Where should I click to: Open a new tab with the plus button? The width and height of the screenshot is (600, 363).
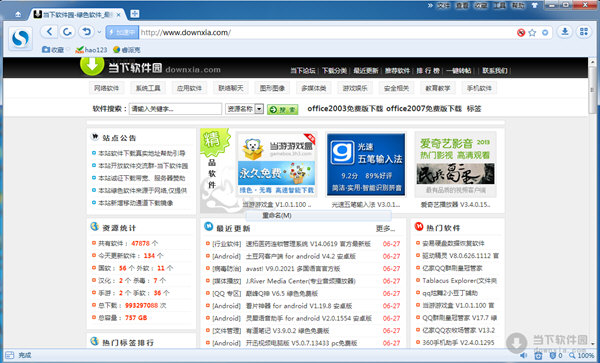point(134,14)
